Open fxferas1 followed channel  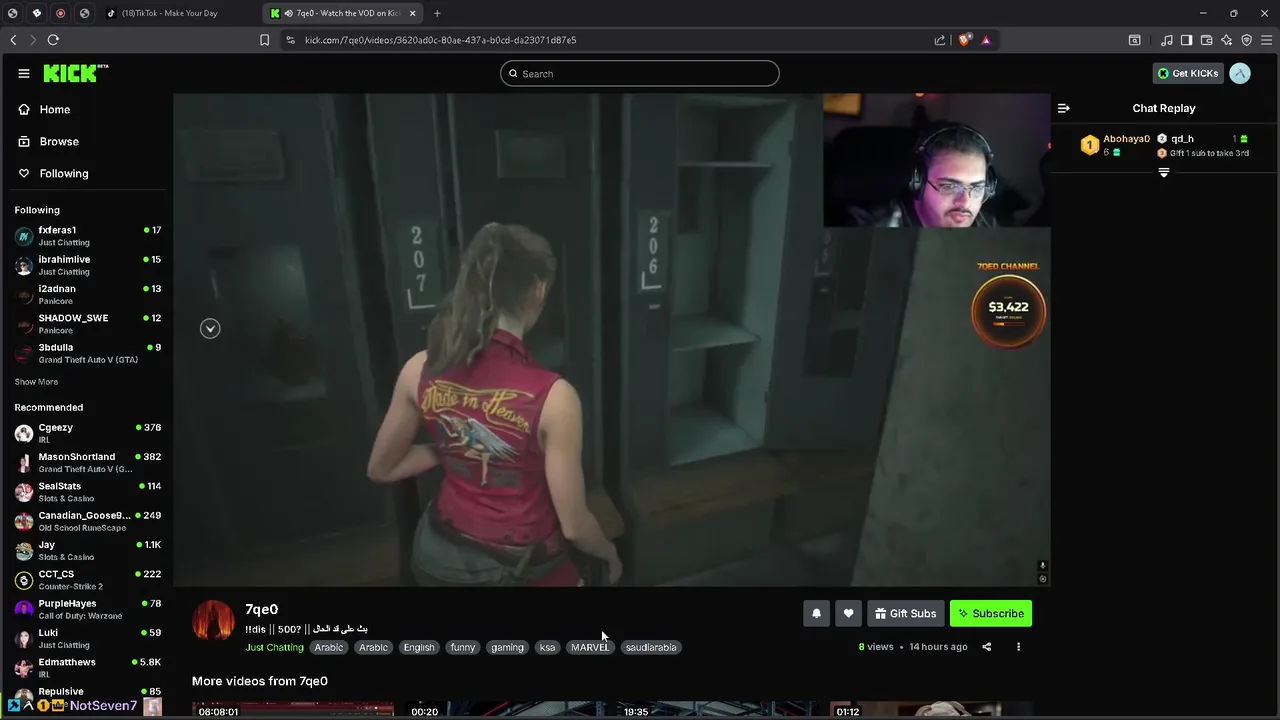(87, 236)
